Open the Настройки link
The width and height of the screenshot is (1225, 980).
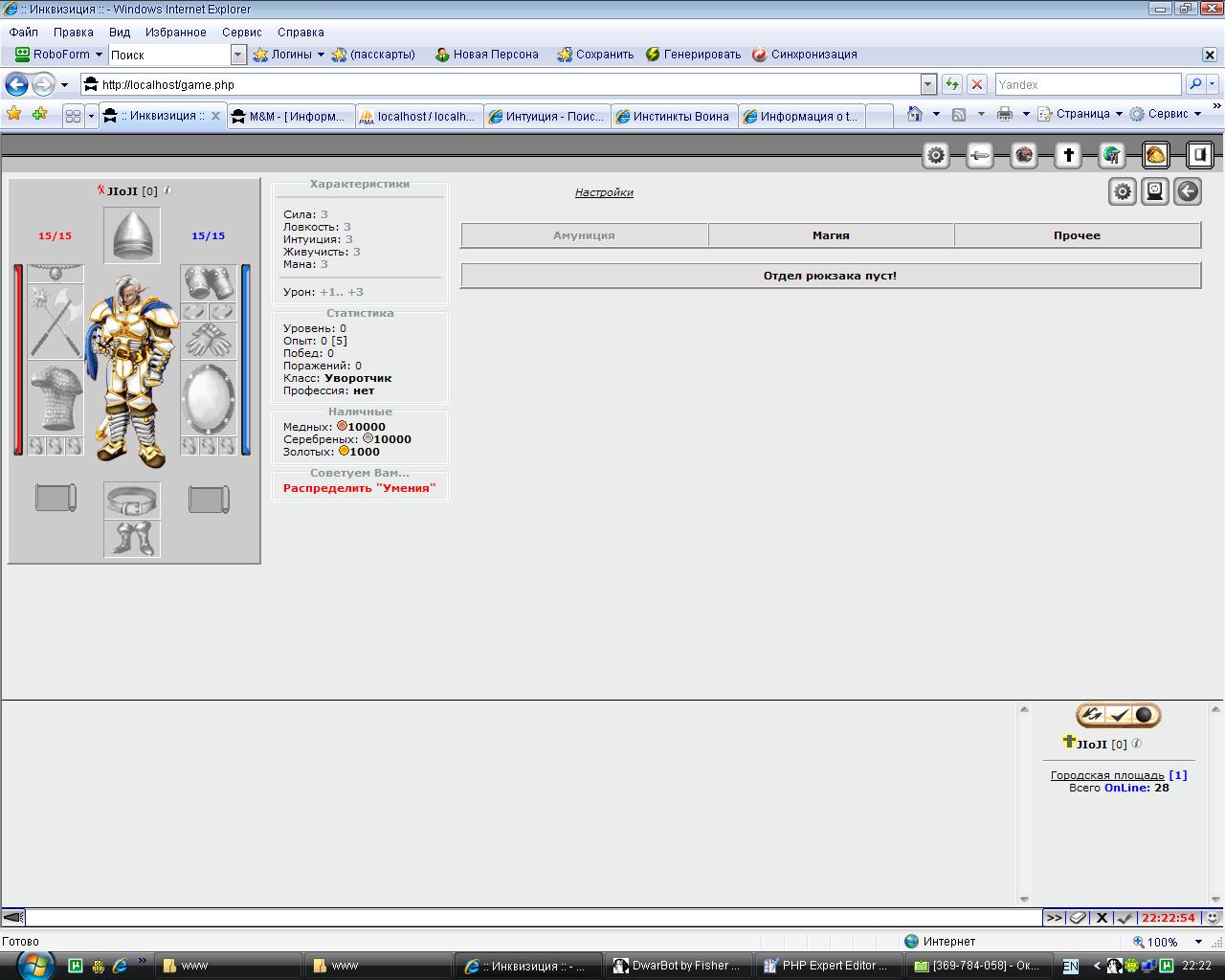click(604, 192)
